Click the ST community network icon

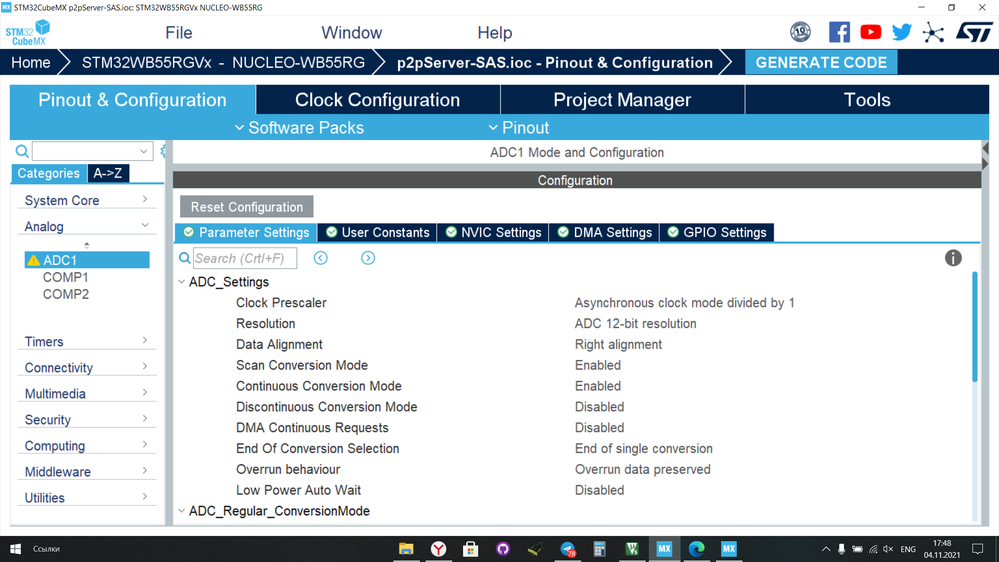pos(933,32)
